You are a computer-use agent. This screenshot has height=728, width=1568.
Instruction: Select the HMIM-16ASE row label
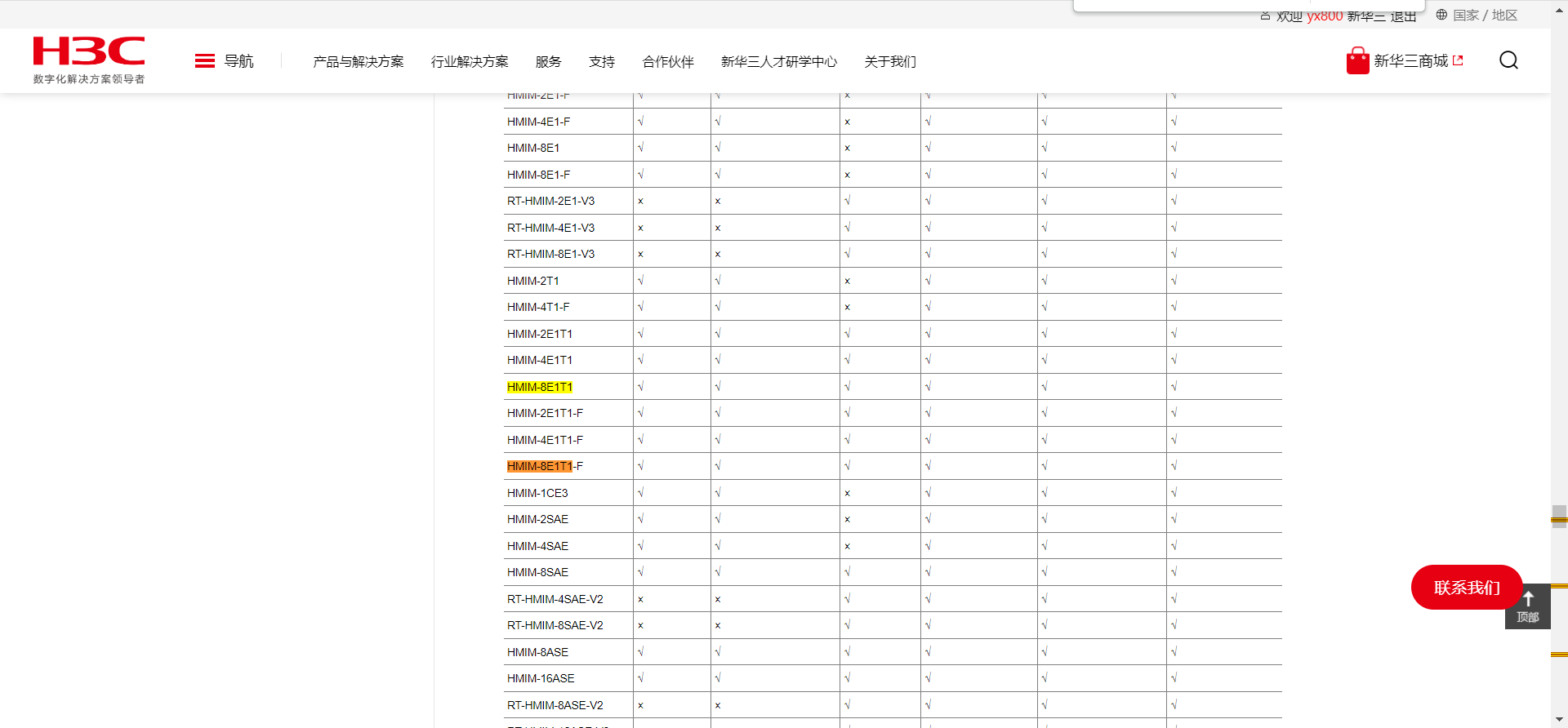(541, 678)
